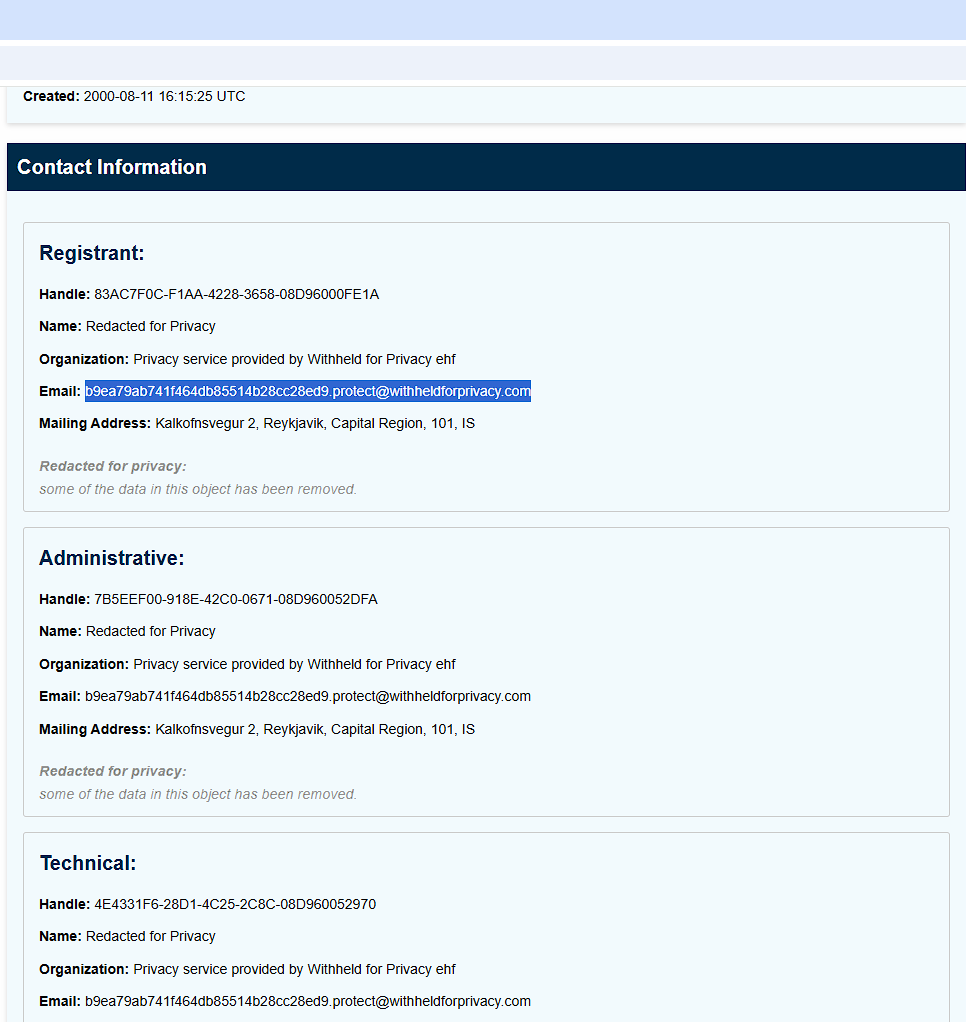This screenshot has width=966, height=1022.
Task: Select the Administrative 'Redacted for privacy:' note
Action: (x=113, y=772)
